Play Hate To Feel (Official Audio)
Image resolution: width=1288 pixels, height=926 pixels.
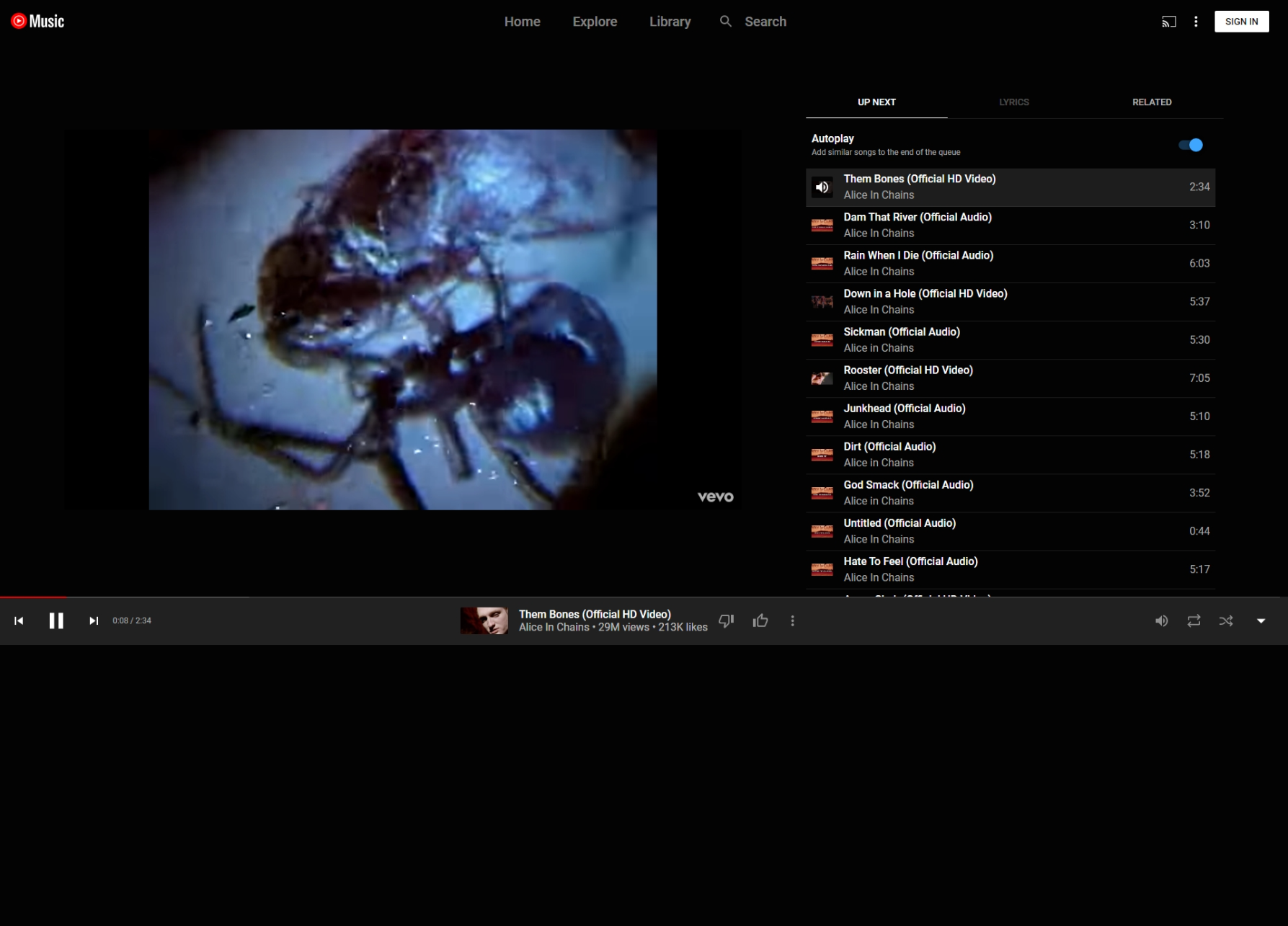pos(1010,569)
